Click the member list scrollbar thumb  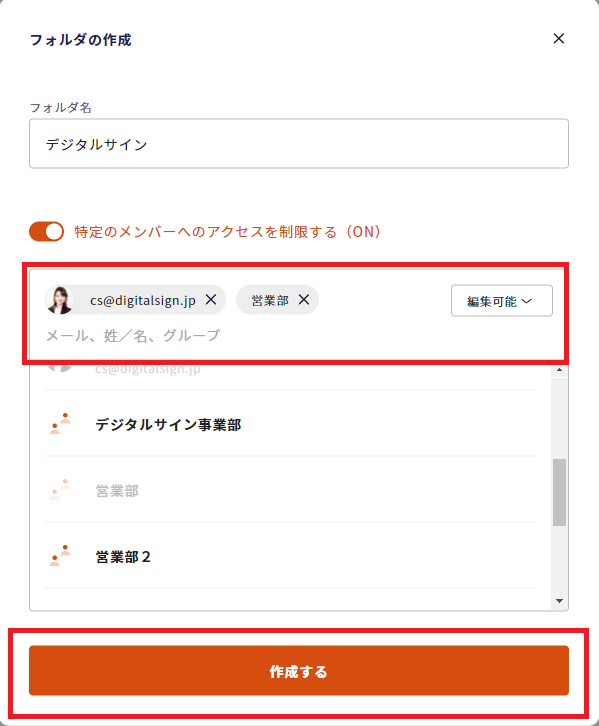559,492
